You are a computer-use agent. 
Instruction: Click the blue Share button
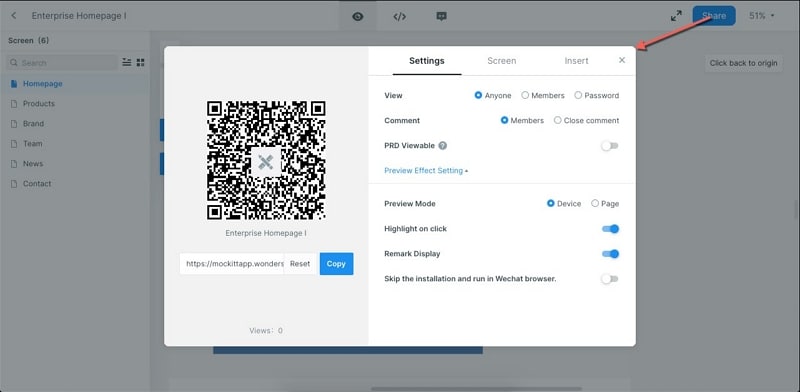714,16
